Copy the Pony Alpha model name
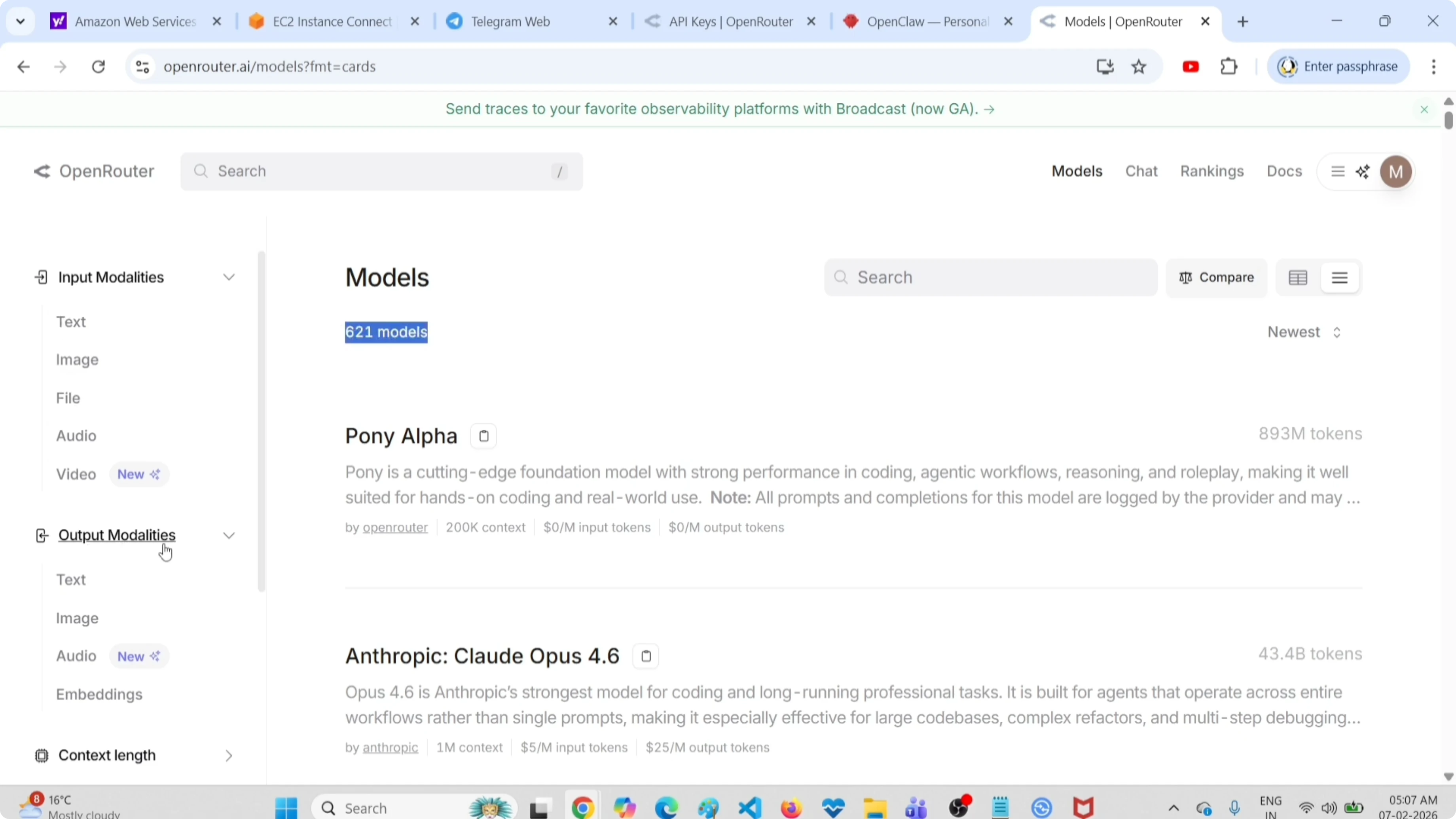1456x819 pixels. coord(483,435)
